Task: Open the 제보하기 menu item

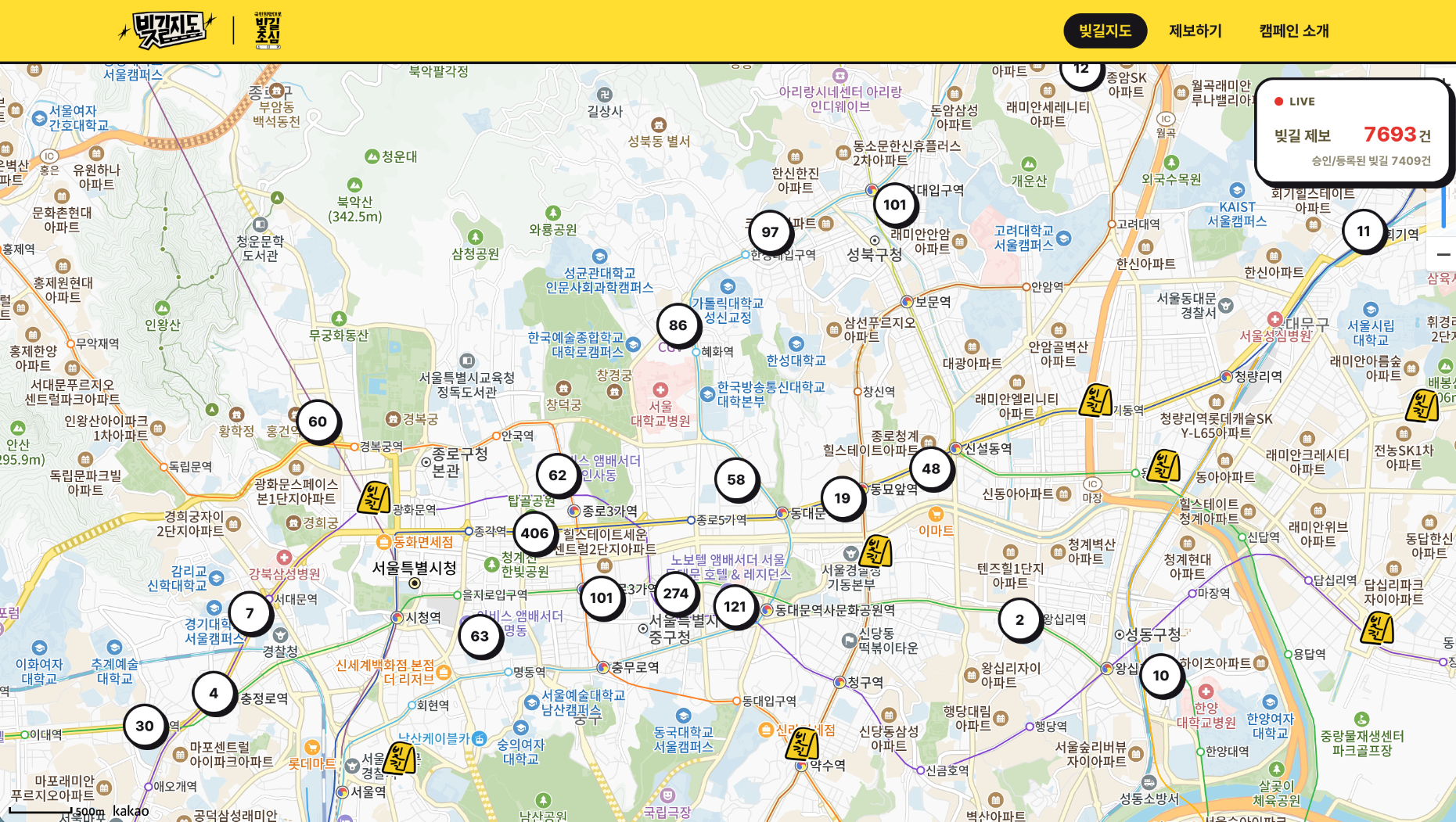Action: point(1195,31)
